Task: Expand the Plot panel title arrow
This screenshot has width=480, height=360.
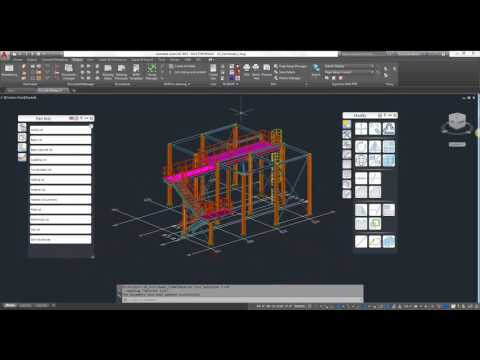Action: tap(306, 84)
